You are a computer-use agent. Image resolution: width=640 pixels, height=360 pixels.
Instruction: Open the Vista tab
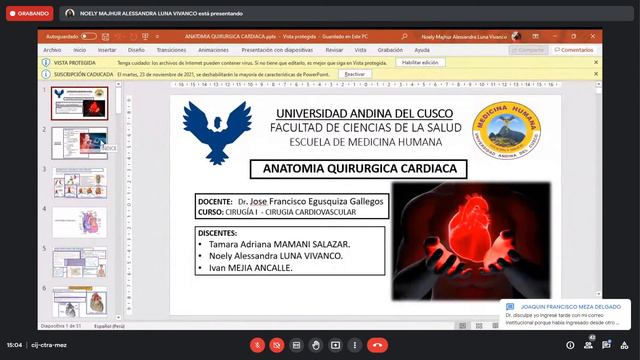360,50
